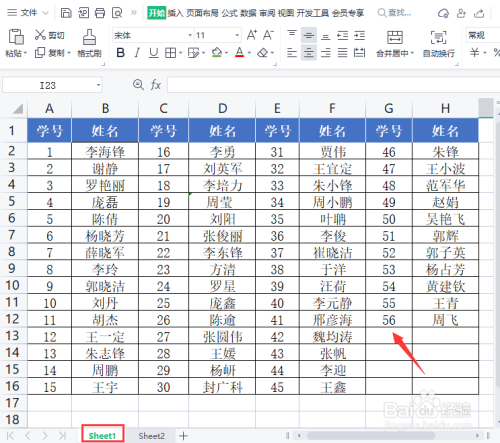This screenshot has width=500, height=443.
Task: Center text horizontally
Action: click(309, 53)
